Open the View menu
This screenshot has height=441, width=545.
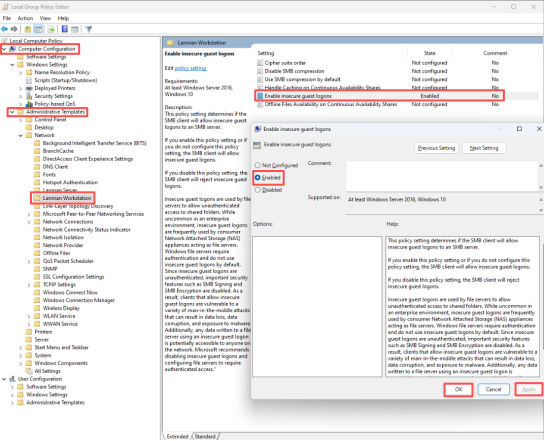tap(45, 18)
